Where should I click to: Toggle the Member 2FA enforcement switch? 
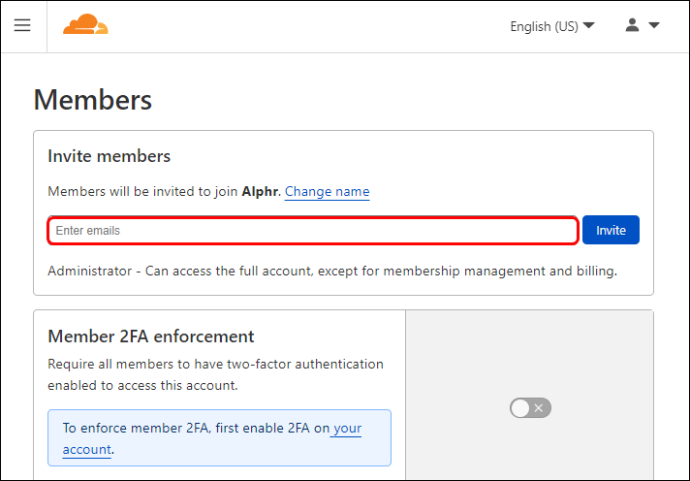[530, 408]
